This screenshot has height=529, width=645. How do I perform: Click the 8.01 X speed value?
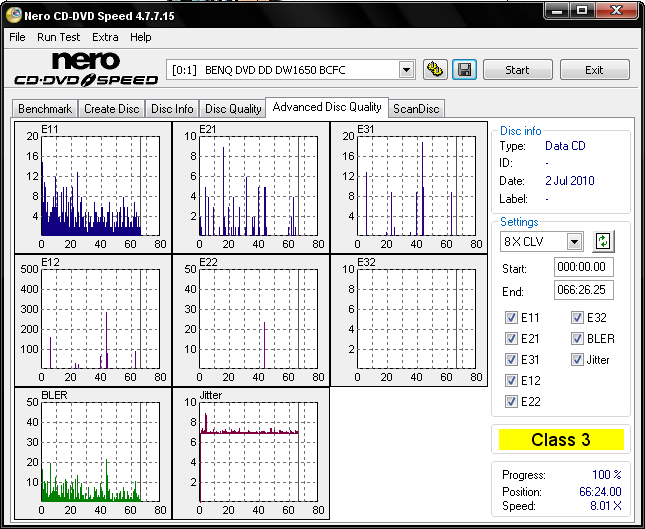[606, 506]
